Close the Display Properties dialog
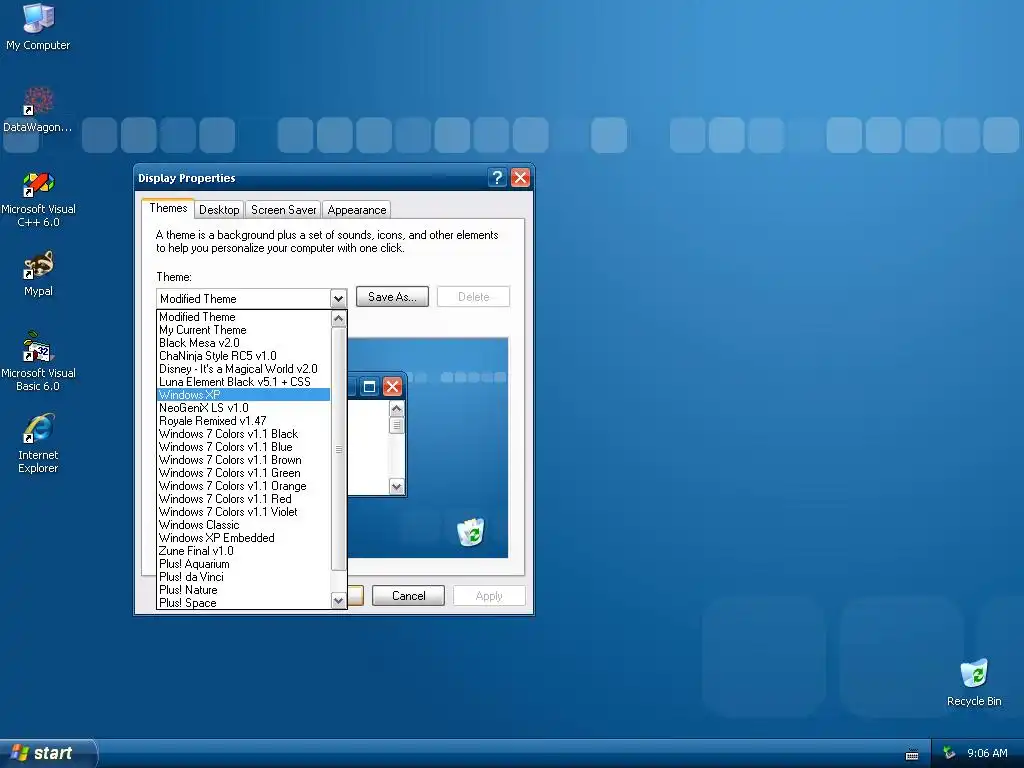The height and width of the screenshot is (768, 1024). [x=520, y=178]
